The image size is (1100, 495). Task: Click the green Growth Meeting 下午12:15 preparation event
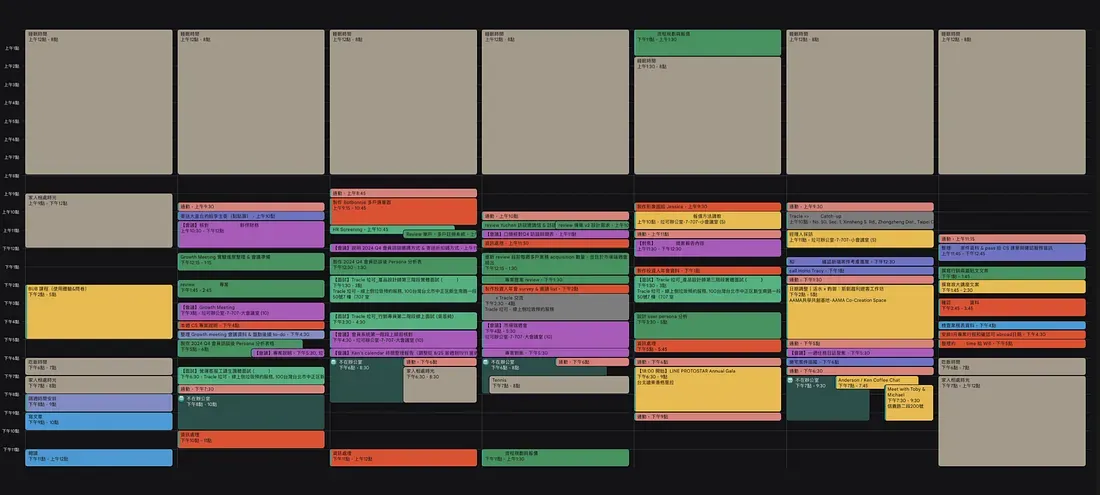(250, 261)
